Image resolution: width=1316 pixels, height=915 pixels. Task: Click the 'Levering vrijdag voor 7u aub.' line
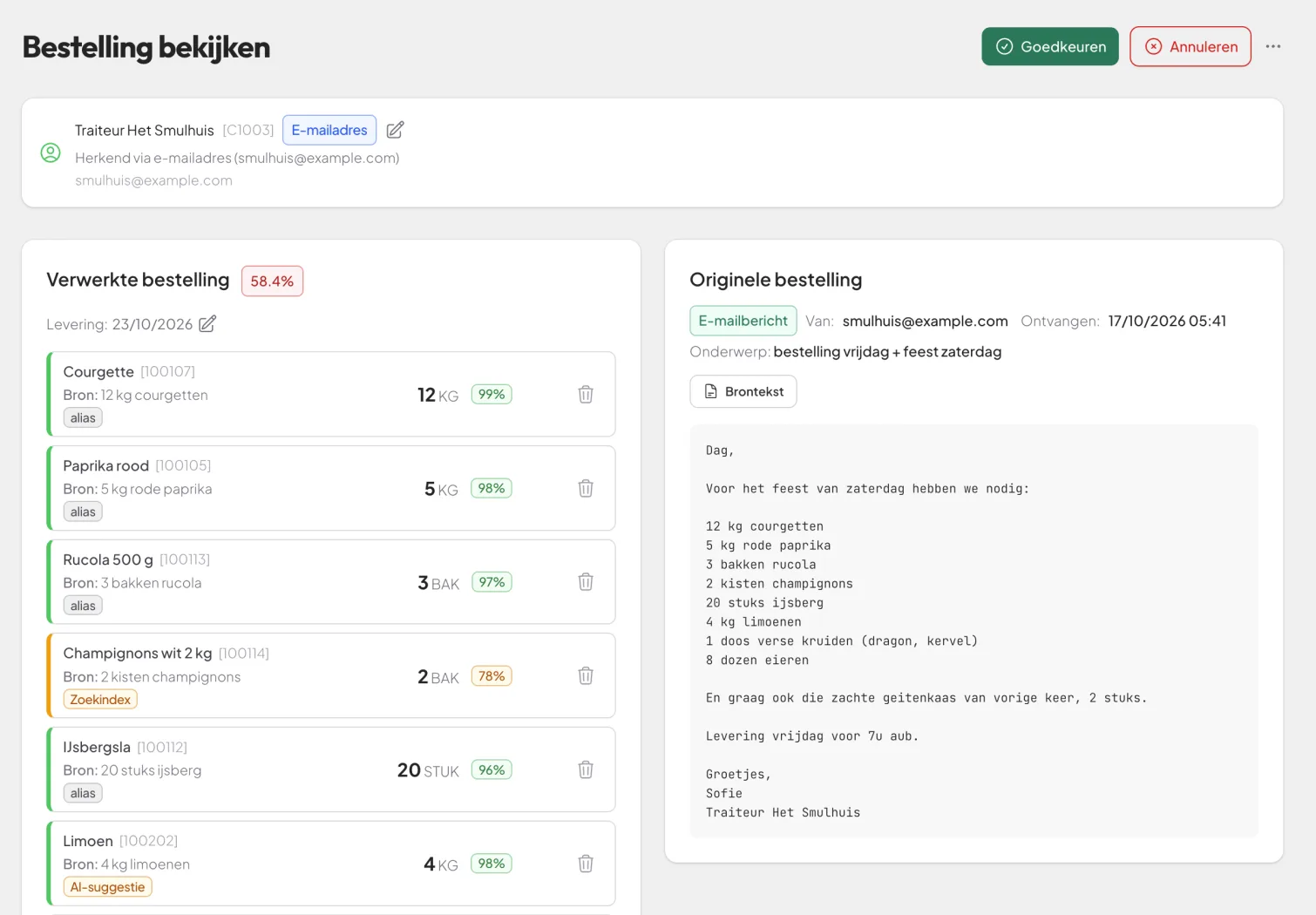[x=812, y=736]
